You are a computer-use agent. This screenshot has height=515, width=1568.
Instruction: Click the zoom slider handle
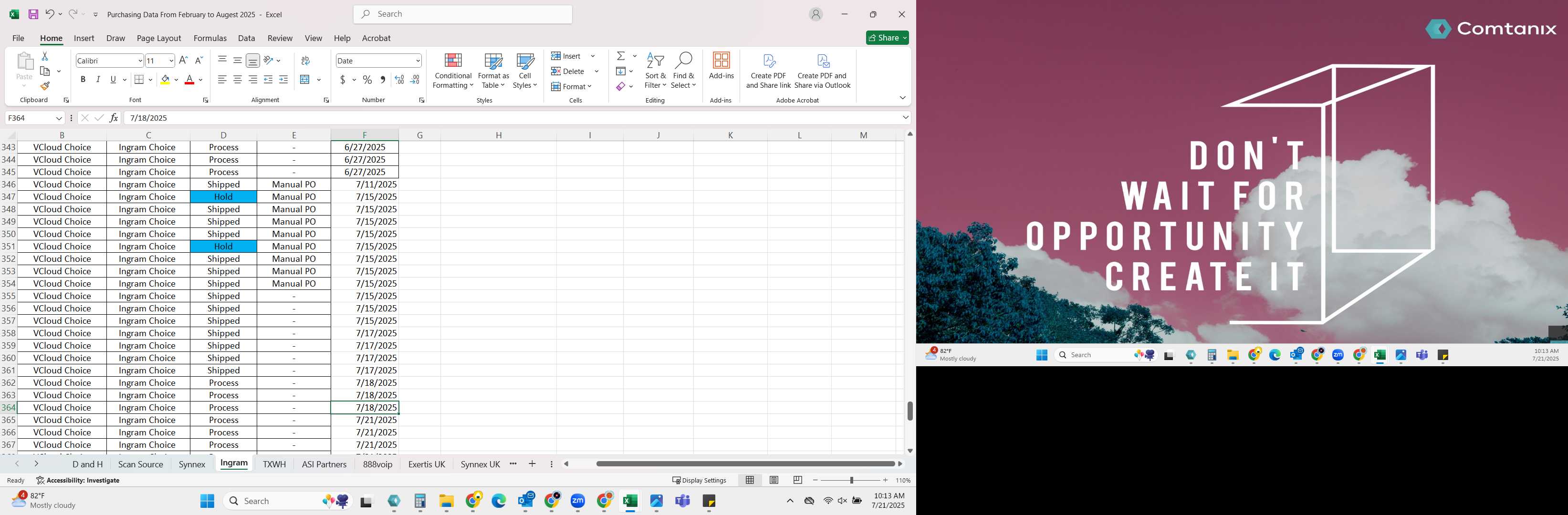pyautogui.click(x=851, y=480)
